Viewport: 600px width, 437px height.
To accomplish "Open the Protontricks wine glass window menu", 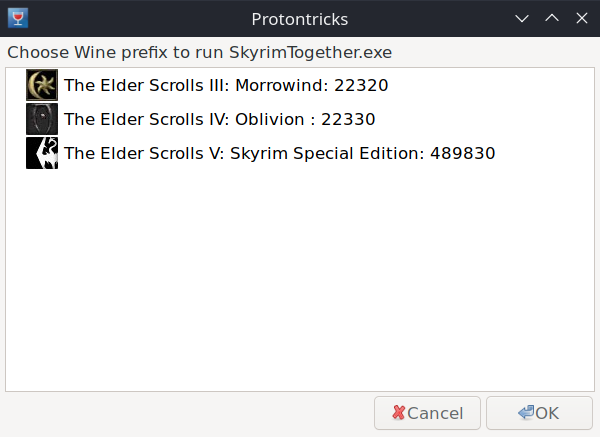I will pos(16,17).
